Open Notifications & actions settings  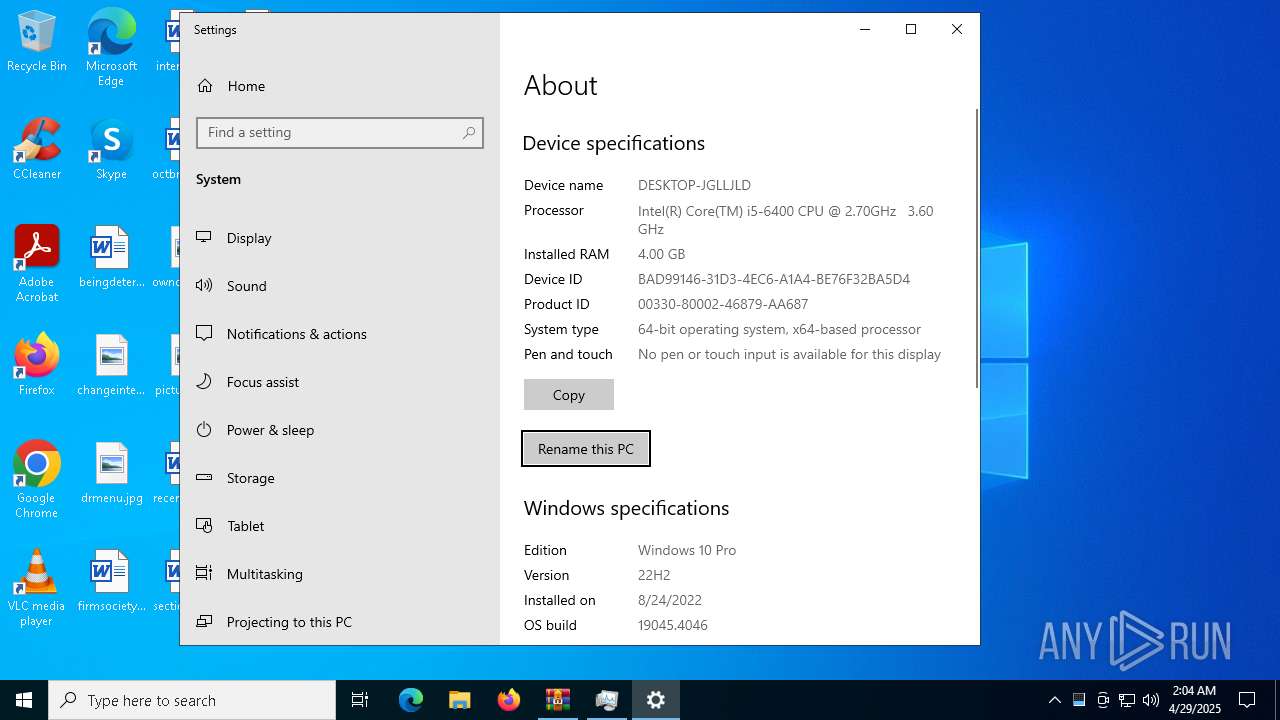tap(340, 334)
